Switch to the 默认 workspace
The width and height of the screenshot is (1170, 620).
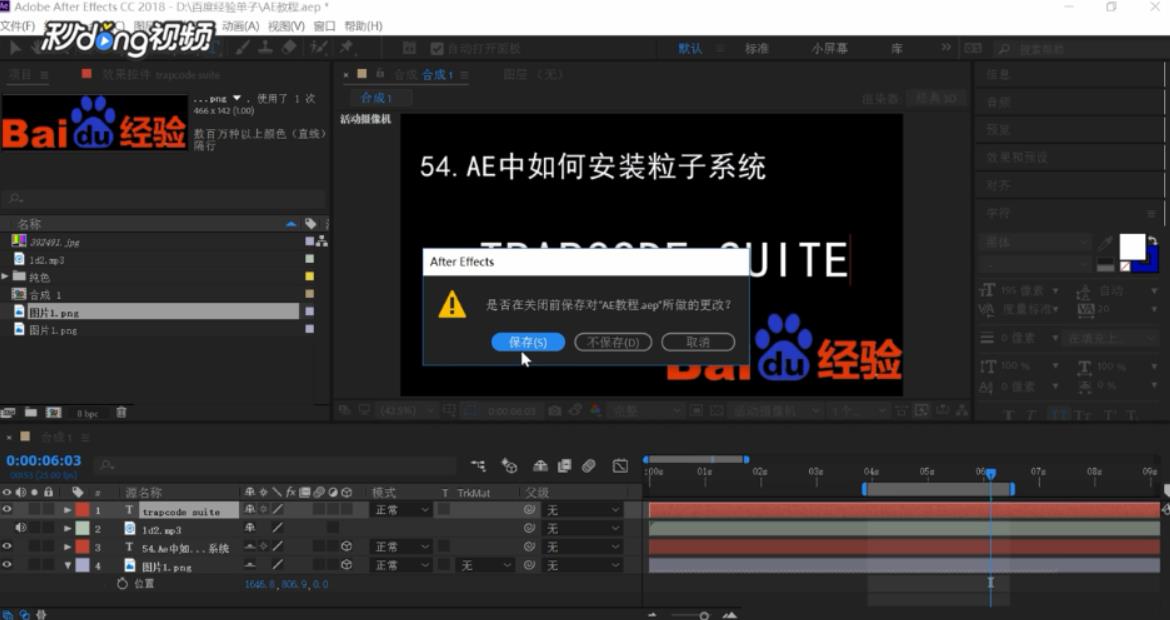(x=690, y=48)
